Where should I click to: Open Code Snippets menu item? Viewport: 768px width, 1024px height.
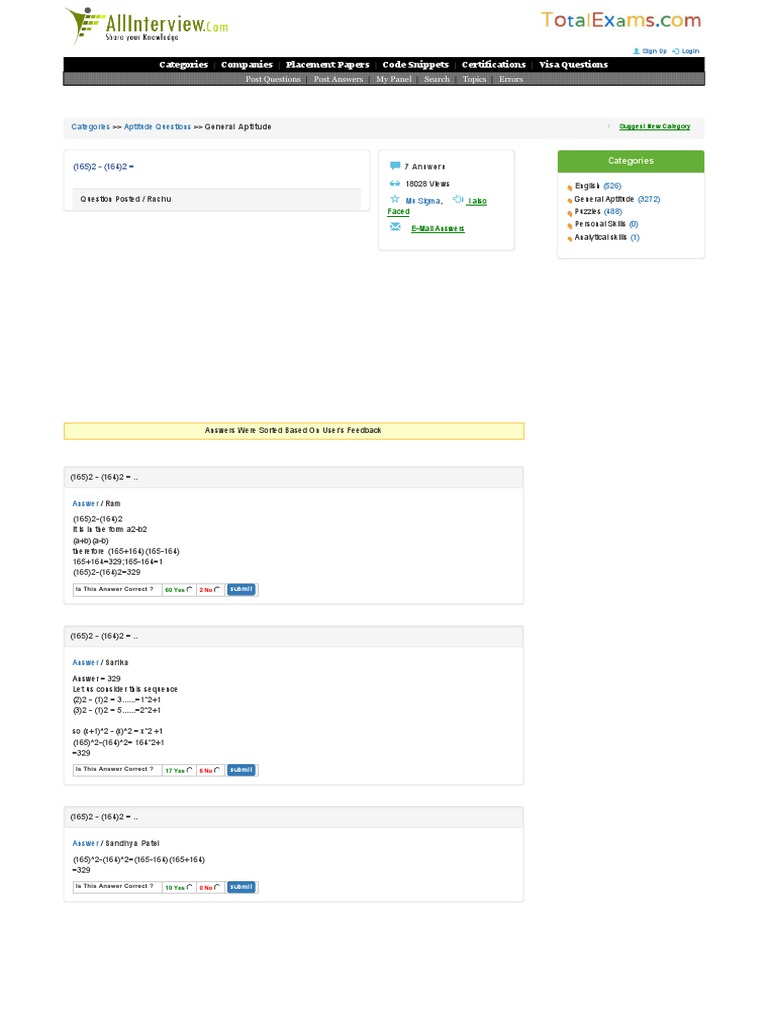click(415, 64)
